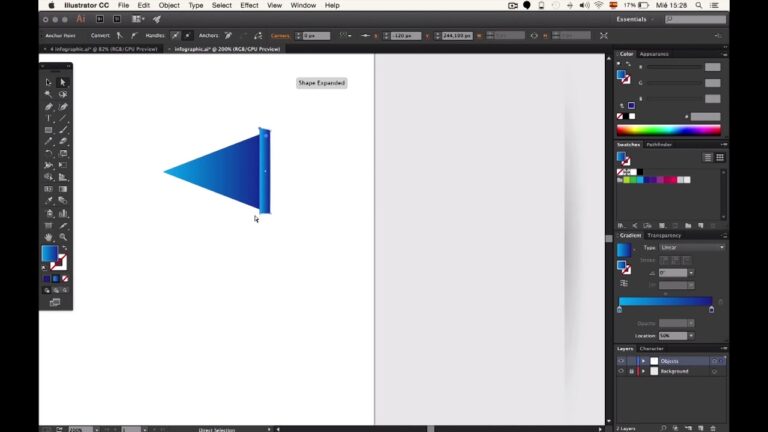
Task: Open the Window menu
Action: (303, 5)
